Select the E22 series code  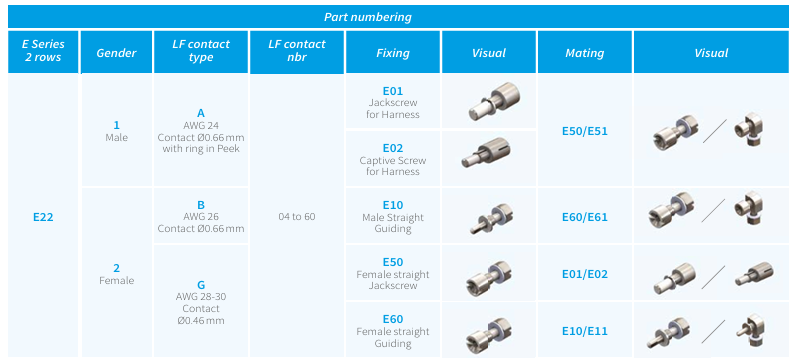coord(44,217)
